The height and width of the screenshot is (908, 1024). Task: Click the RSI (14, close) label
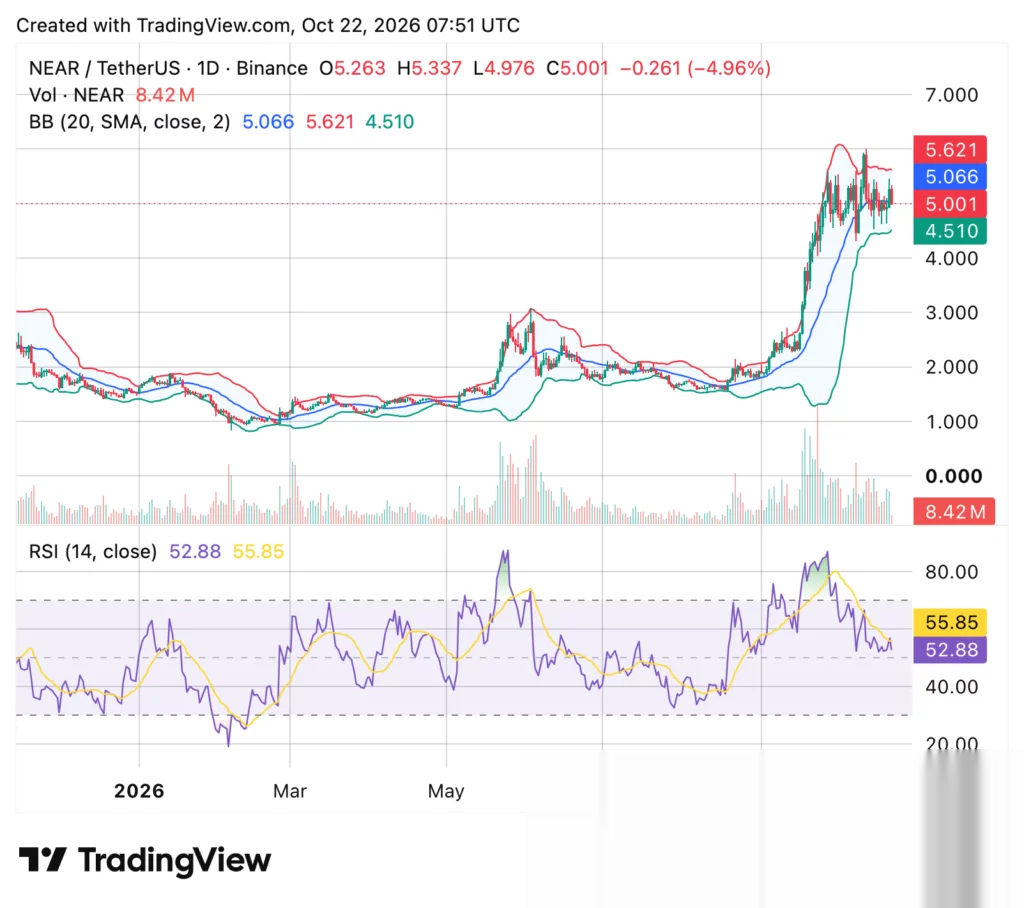93,552
